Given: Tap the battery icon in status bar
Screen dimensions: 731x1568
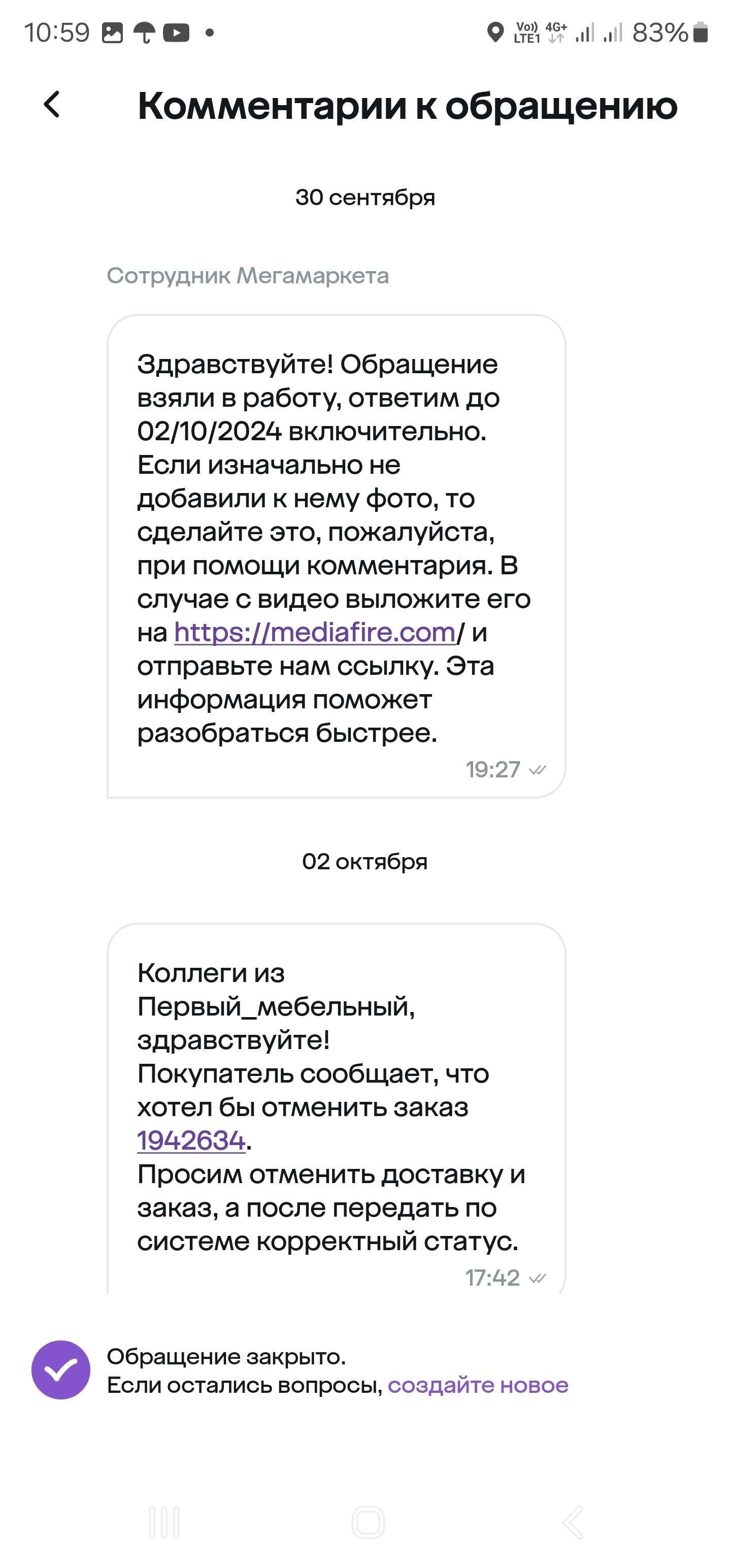Looking at the screenshot, I should click(701, 32).
